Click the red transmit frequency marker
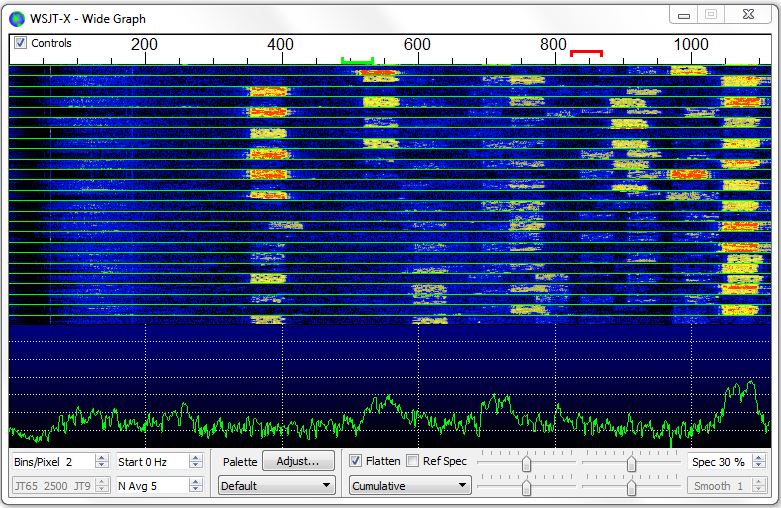The width and height of the screenshot is (781, 508). tap(586, 52)
